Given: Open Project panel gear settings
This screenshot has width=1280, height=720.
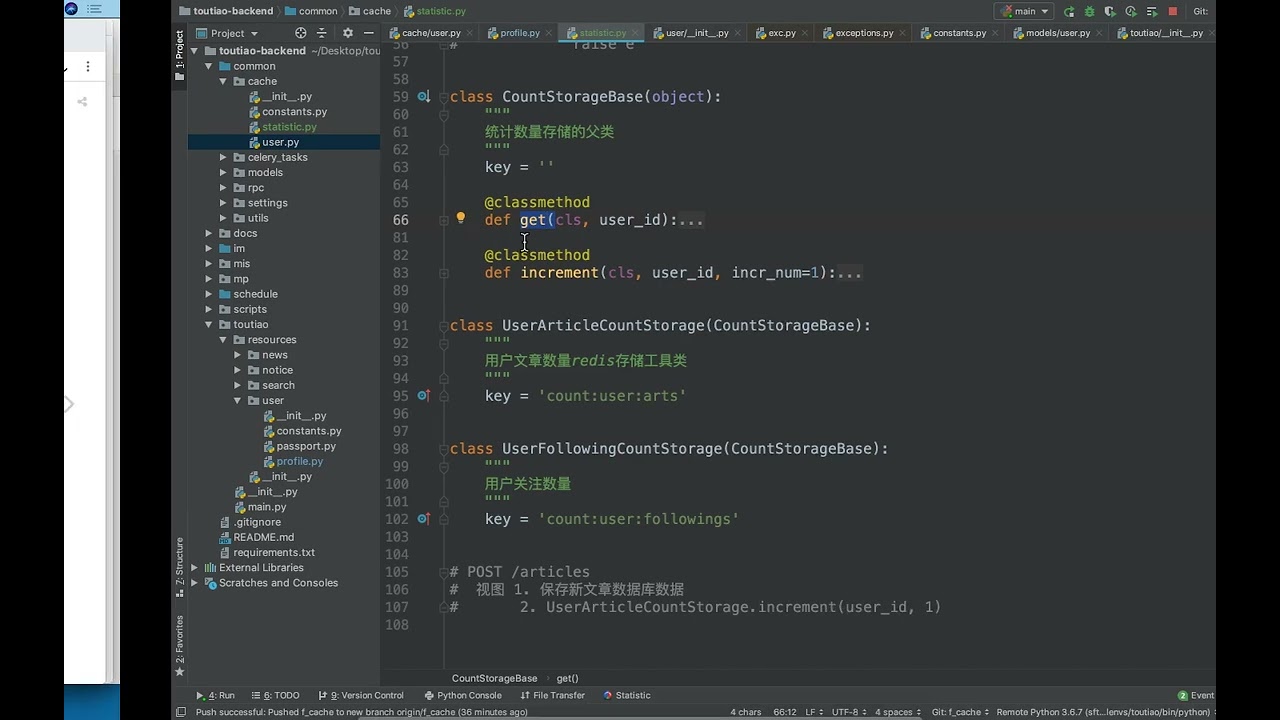Looking at the screenshot, I should click(348, 33).
